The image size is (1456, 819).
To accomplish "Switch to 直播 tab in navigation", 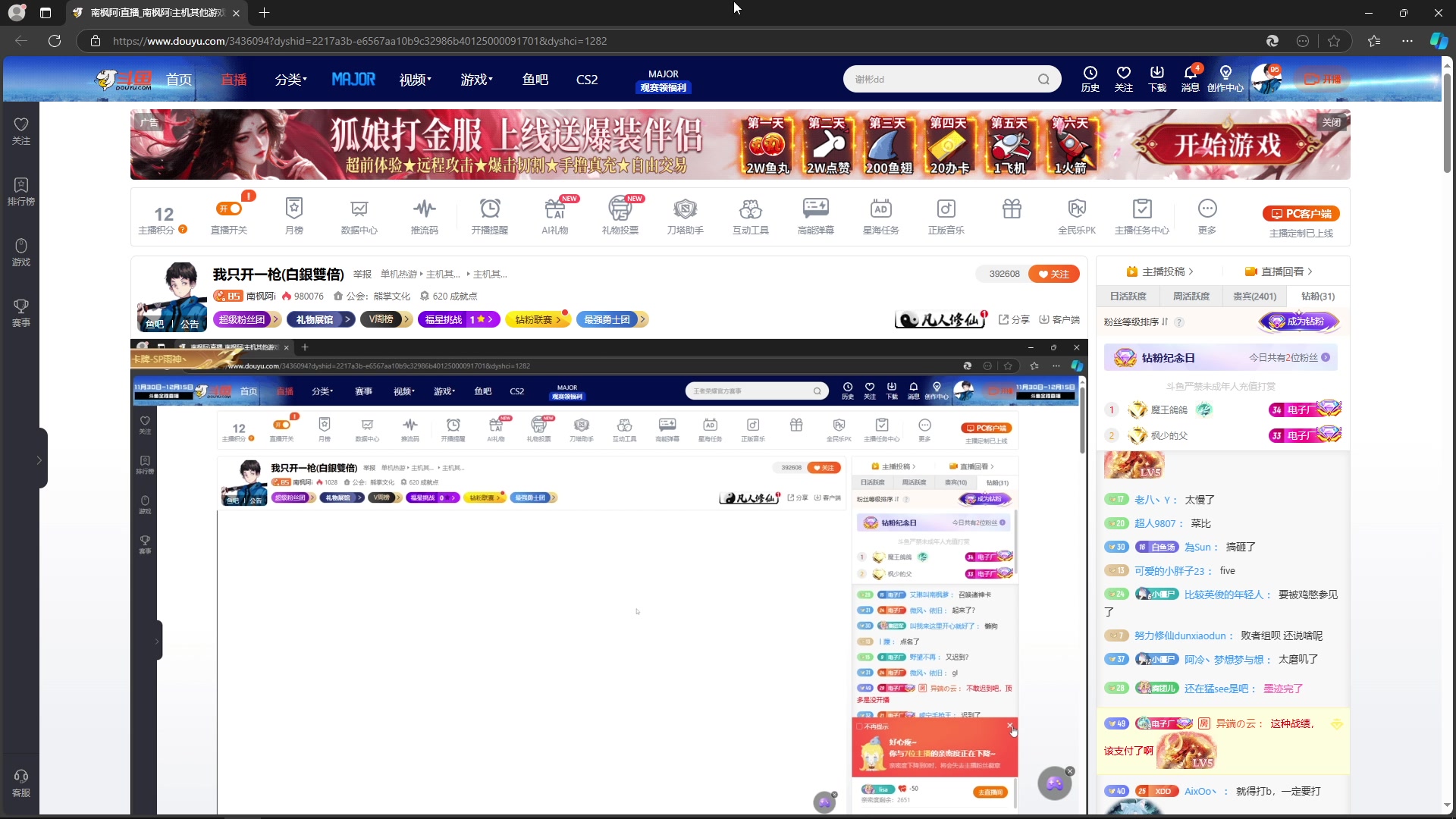I will click(234, 80).
